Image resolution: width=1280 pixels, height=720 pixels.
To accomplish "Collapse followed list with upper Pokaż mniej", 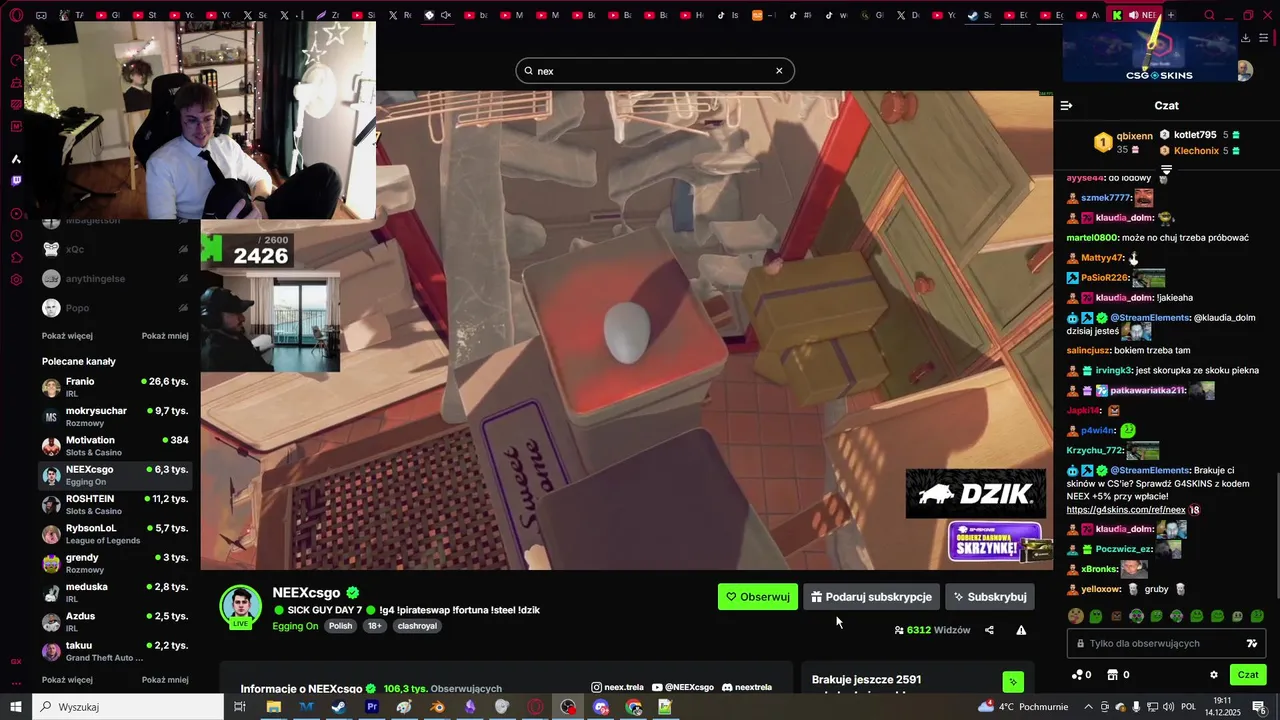I will [165, 336].
